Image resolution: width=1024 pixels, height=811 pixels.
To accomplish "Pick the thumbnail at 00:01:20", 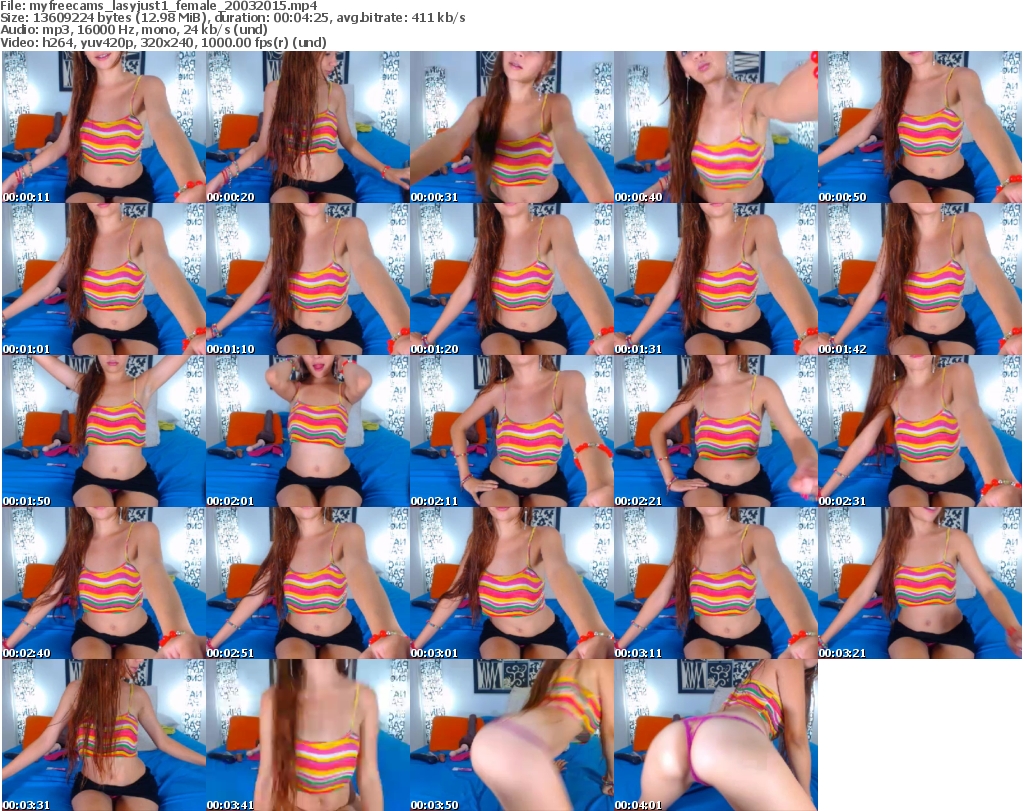I will pyautogui.click(x=511, y=279).
